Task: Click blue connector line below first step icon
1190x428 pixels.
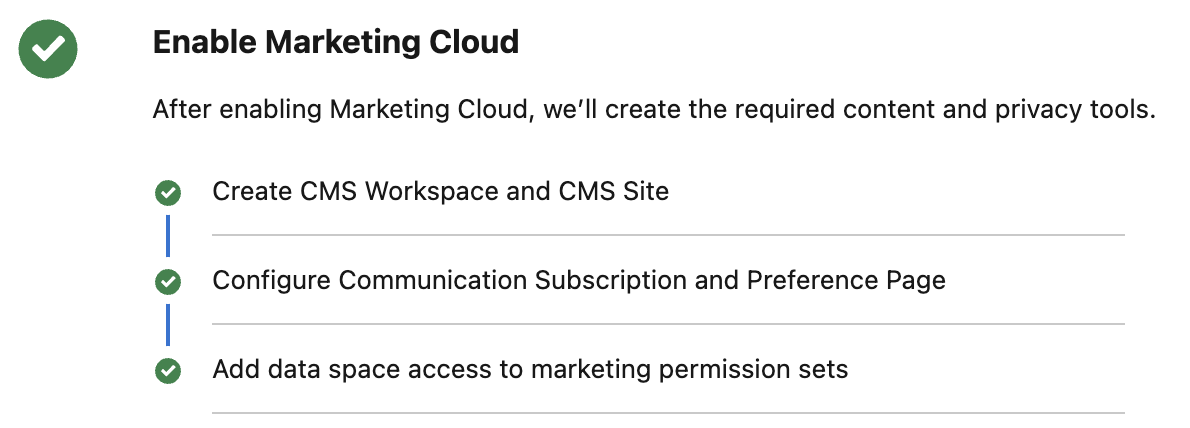Action: [168, 236]
